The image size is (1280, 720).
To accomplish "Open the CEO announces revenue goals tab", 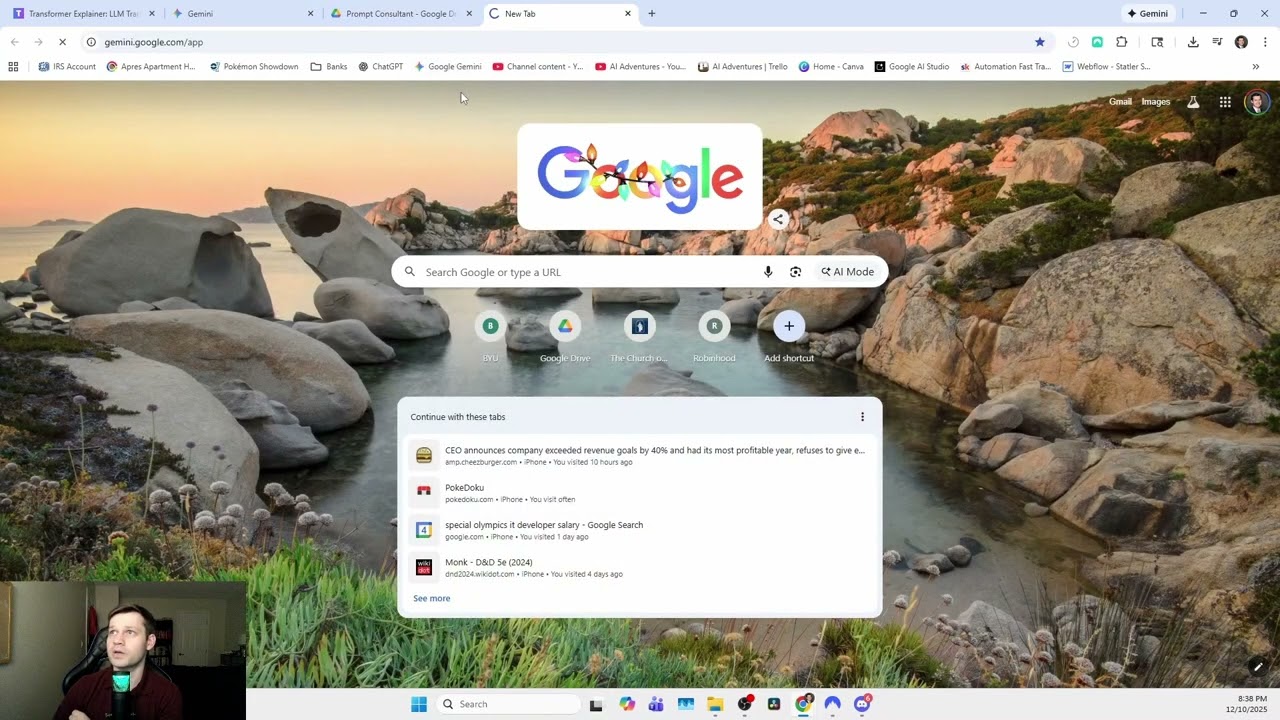I will pos(640,455).
